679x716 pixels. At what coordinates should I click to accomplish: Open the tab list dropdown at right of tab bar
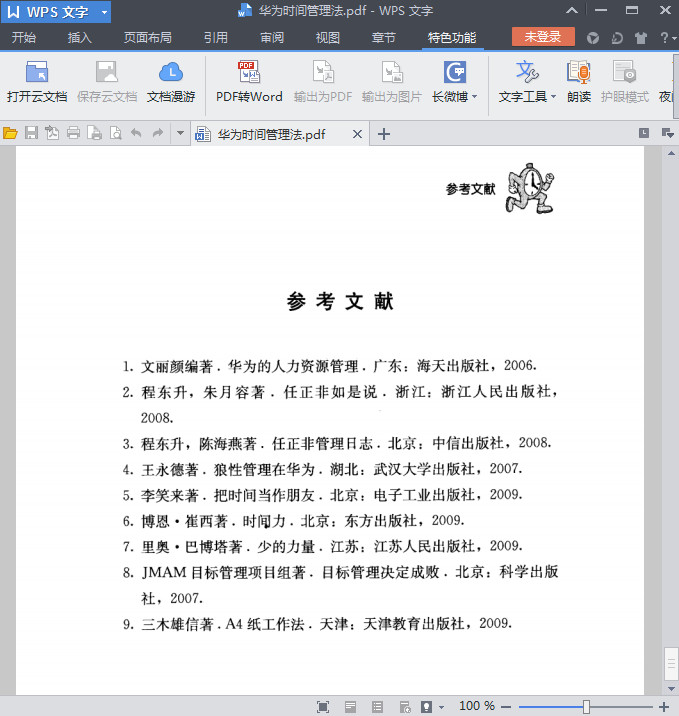pos(668,133)
